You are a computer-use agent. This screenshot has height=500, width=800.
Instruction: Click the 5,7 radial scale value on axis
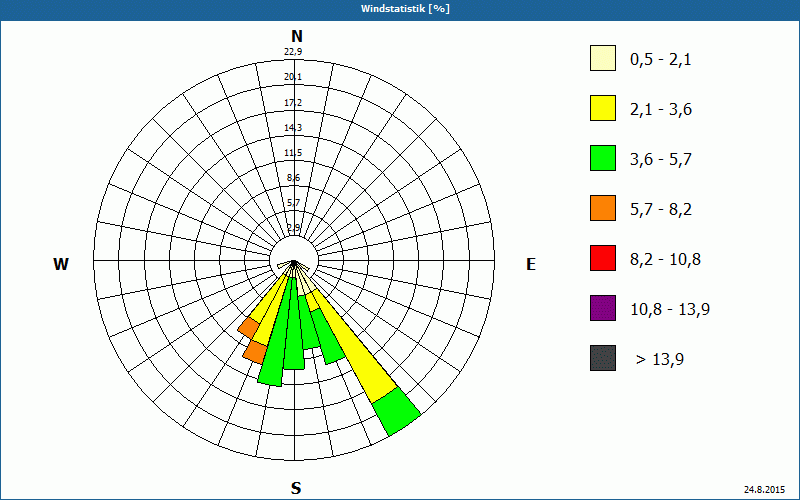(x=294, y=203)
